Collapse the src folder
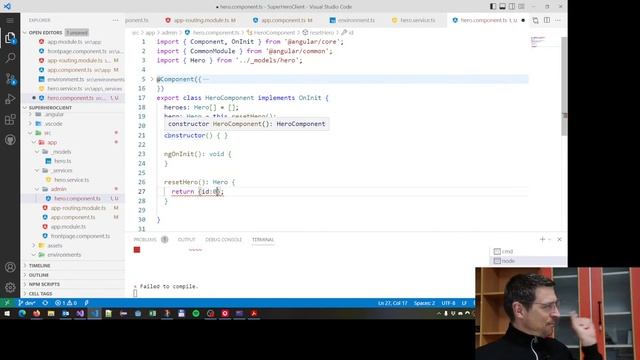Image resolution: width=640 pixels, height=360 pixels. (47, 133)
